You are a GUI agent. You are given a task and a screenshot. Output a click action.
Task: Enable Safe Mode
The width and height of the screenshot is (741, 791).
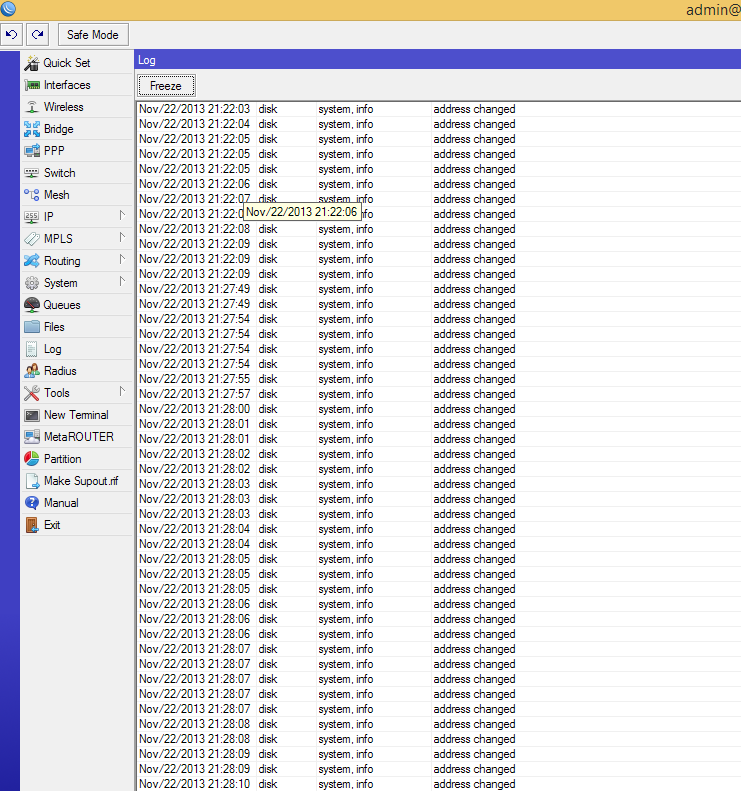(x=93, y=35)
